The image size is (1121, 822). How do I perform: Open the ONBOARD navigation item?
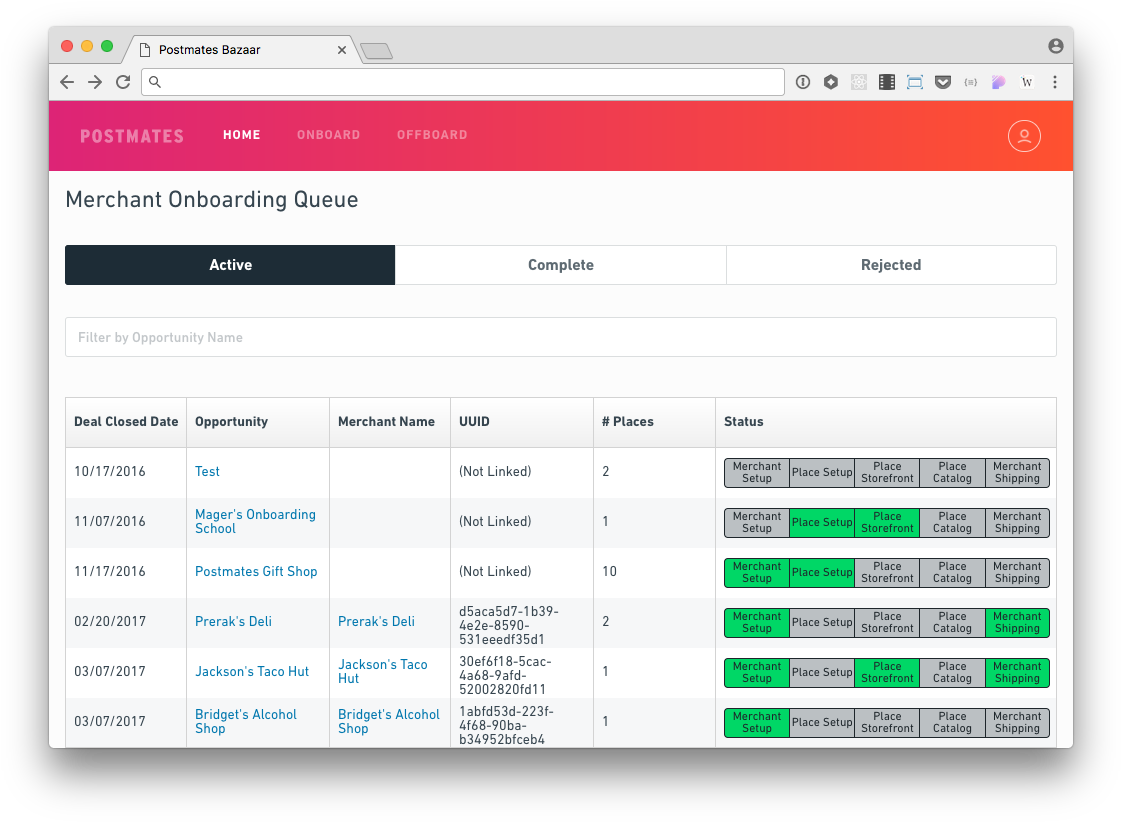click(x=329, y=135)
